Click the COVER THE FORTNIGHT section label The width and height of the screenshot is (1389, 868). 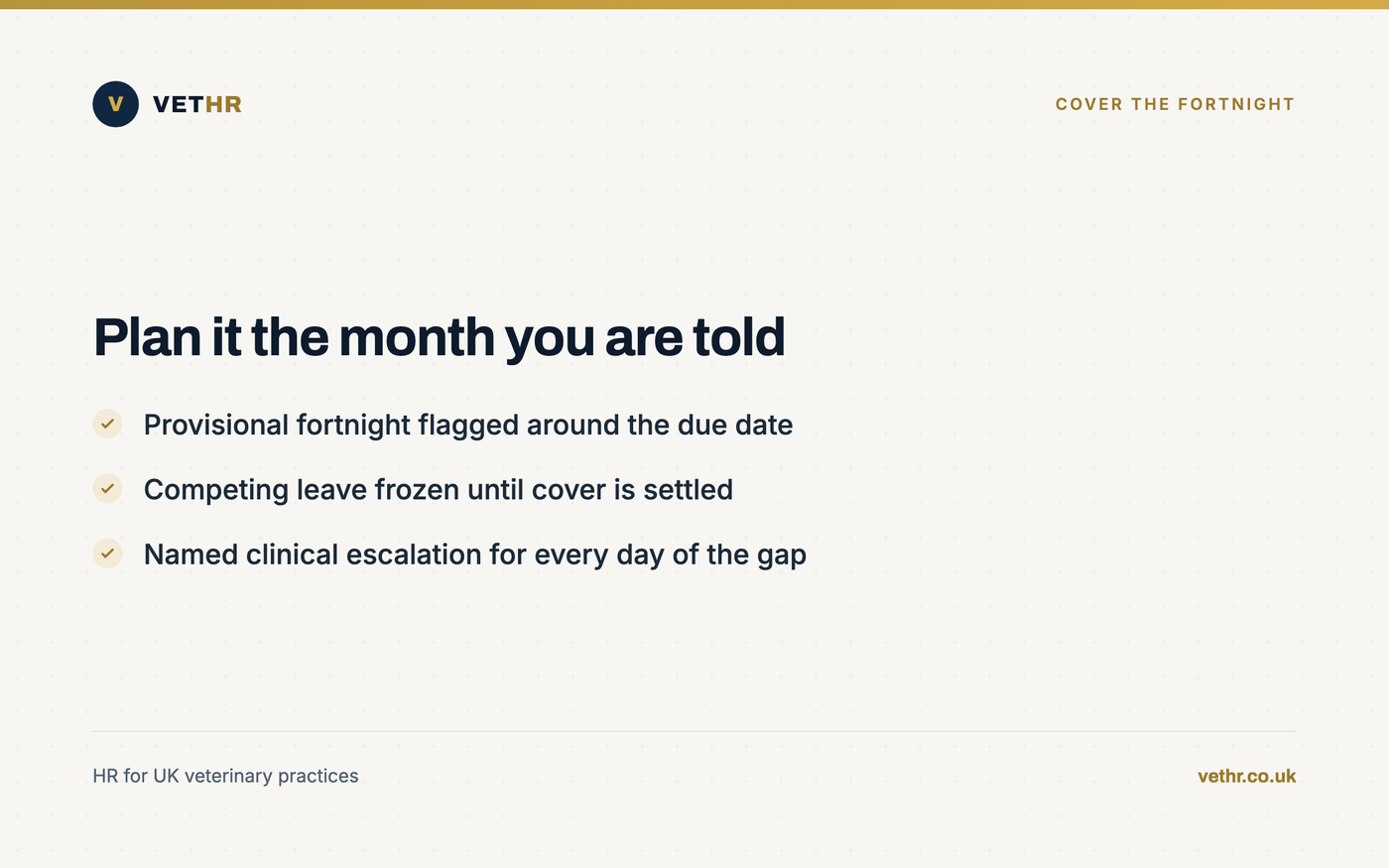point(1175,104)
